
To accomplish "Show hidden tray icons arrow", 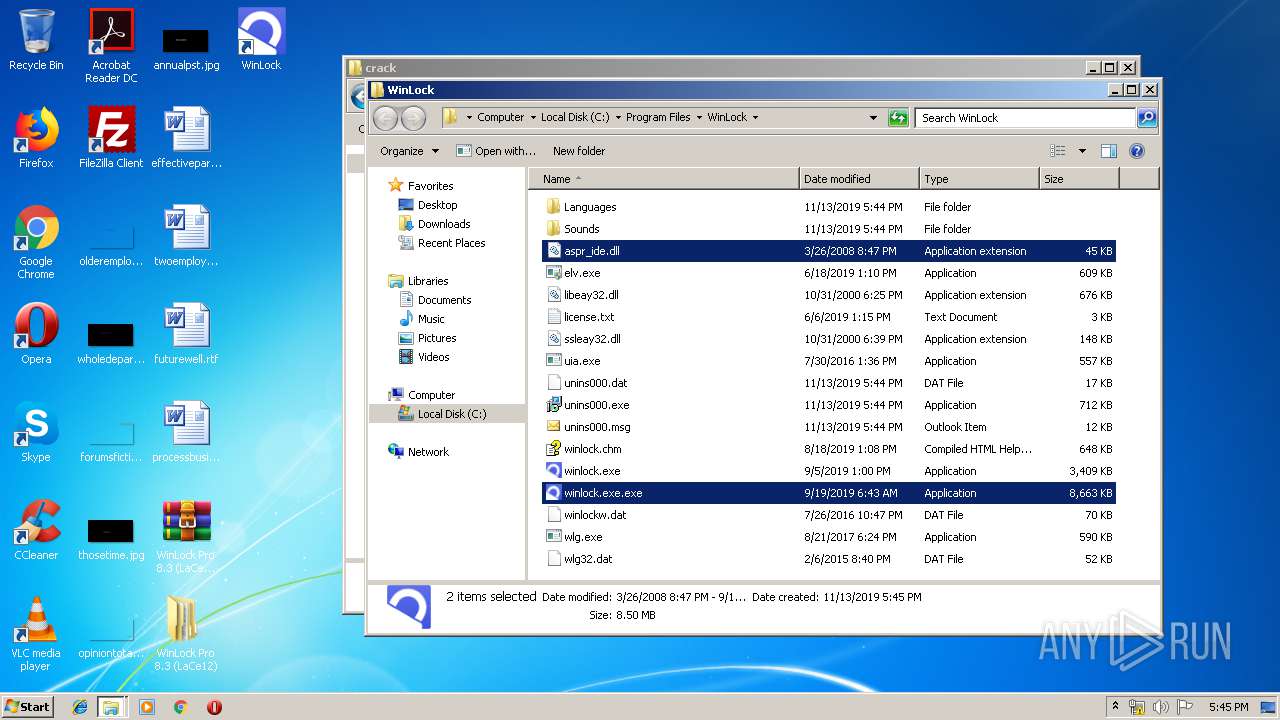I will coord(1115,707).
